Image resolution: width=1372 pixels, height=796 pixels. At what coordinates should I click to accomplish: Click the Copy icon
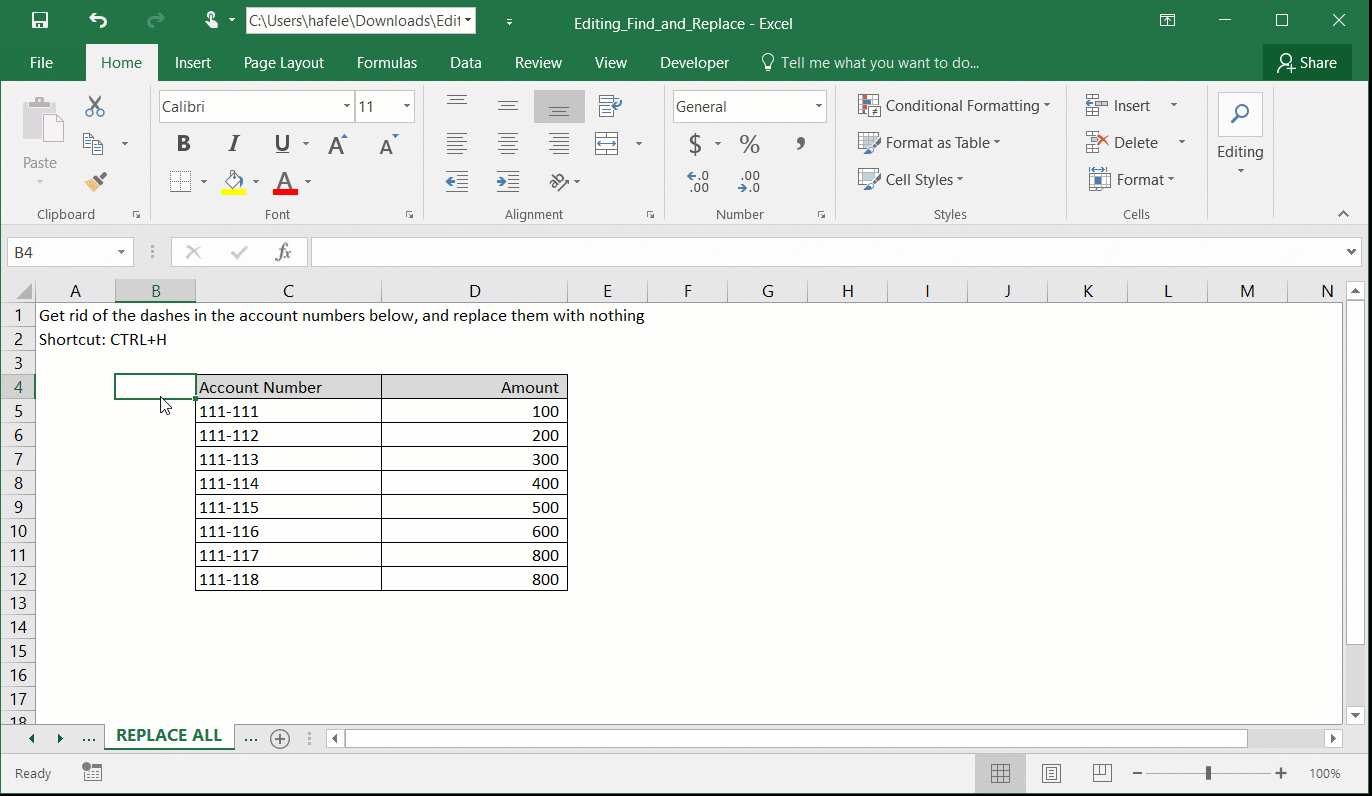pyautogui.click(x=93, y=144)
